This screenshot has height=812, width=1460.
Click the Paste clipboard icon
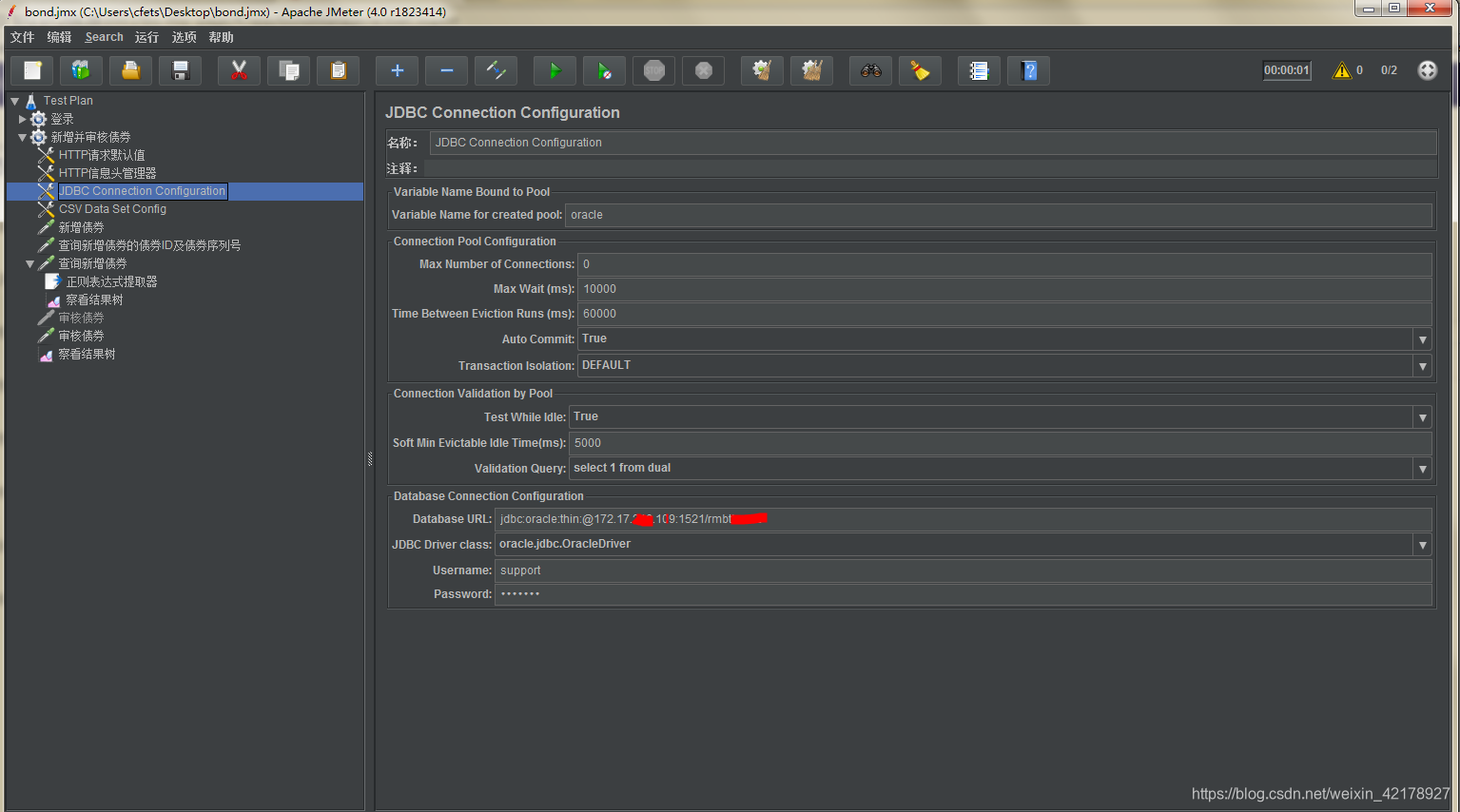pyautogui.click(x=339, y=70)
